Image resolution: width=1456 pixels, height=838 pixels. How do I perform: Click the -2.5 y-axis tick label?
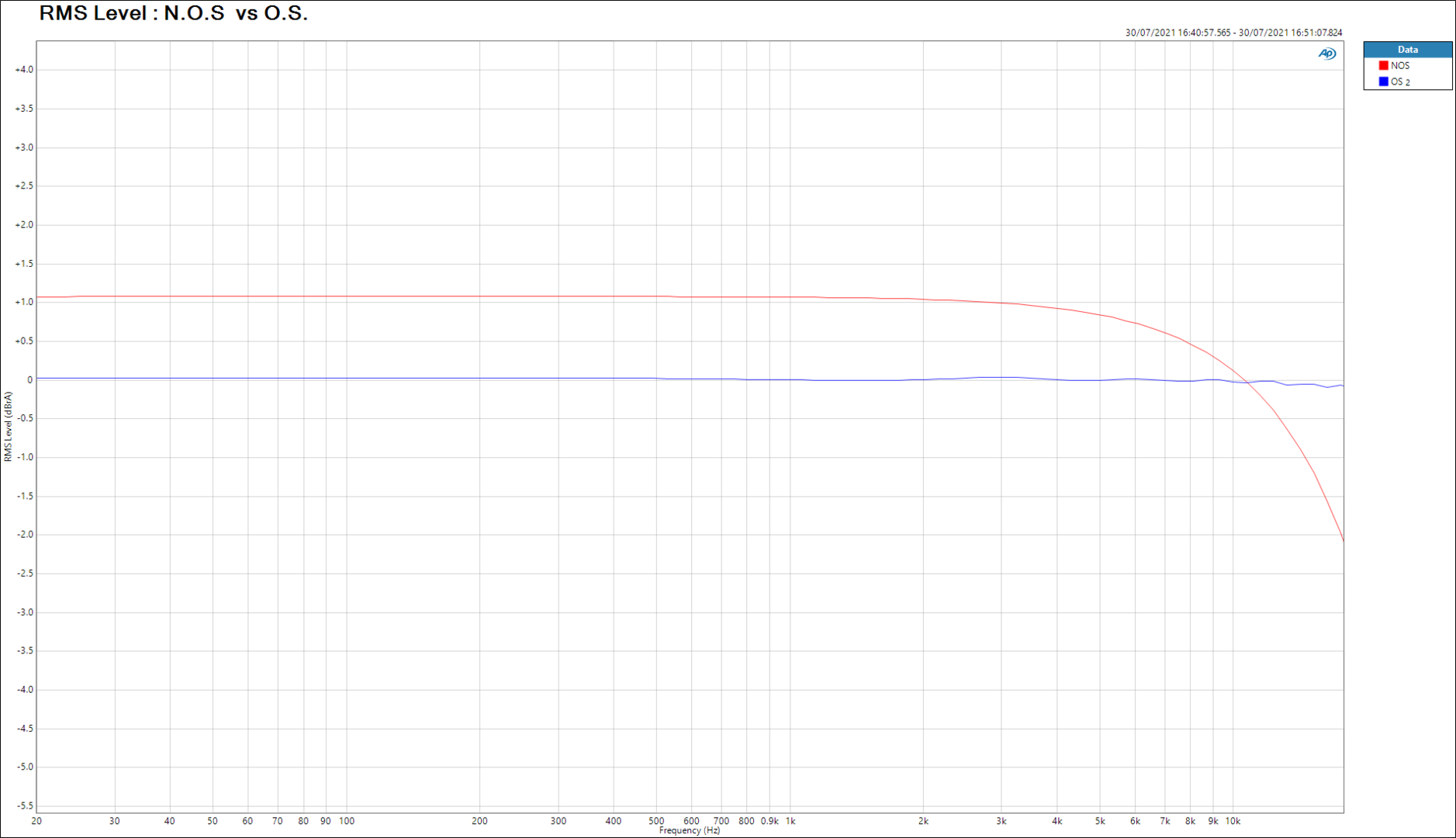[26, 573]
